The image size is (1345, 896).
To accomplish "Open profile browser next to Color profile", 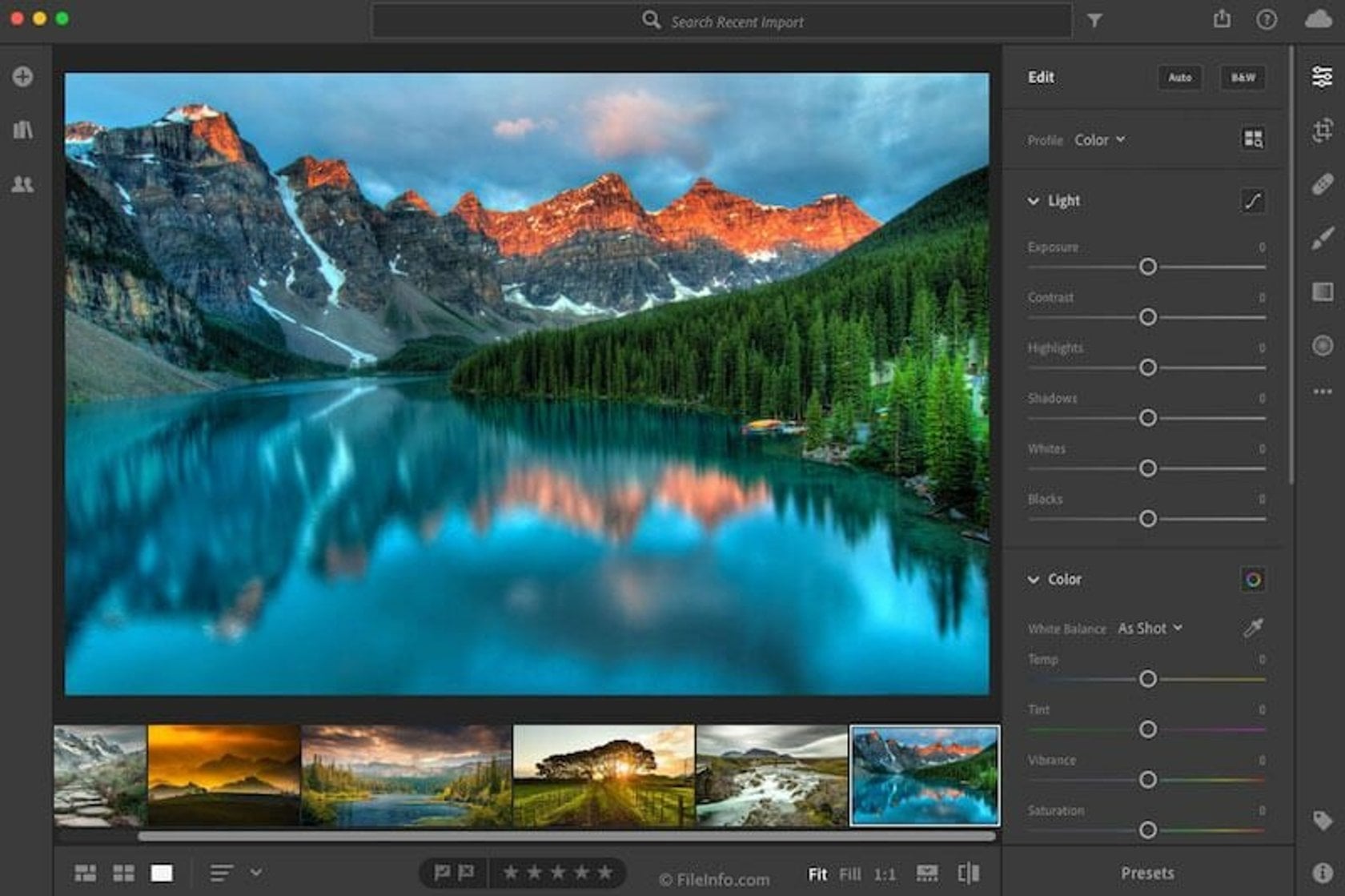I will click(x=1253, y=139).
